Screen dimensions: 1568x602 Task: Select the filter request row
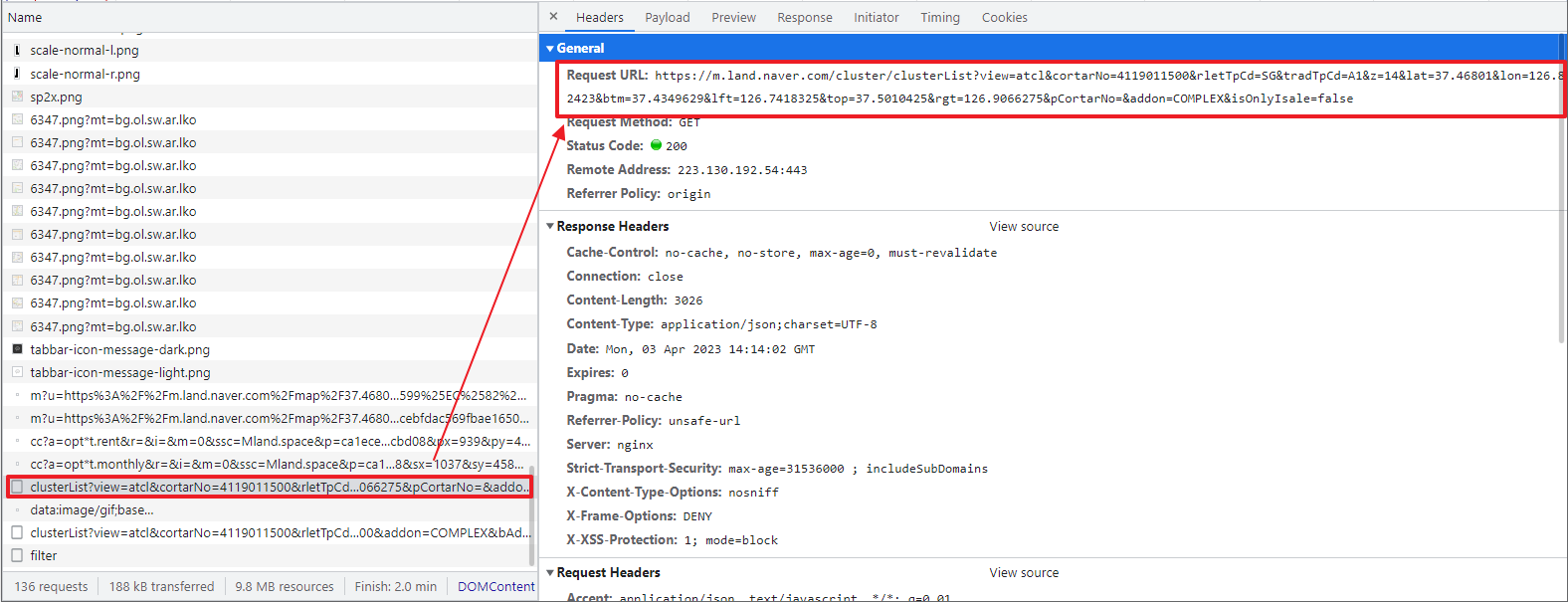click(269, 555)
